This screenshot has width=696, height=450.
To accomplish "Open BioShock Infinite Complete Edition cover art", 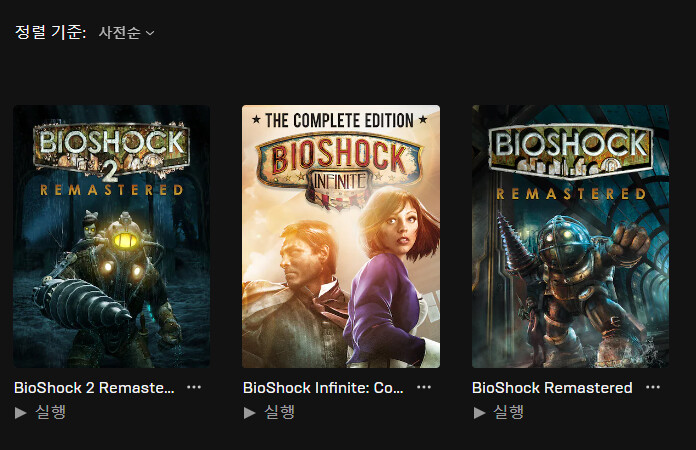I will pos(341,237).
